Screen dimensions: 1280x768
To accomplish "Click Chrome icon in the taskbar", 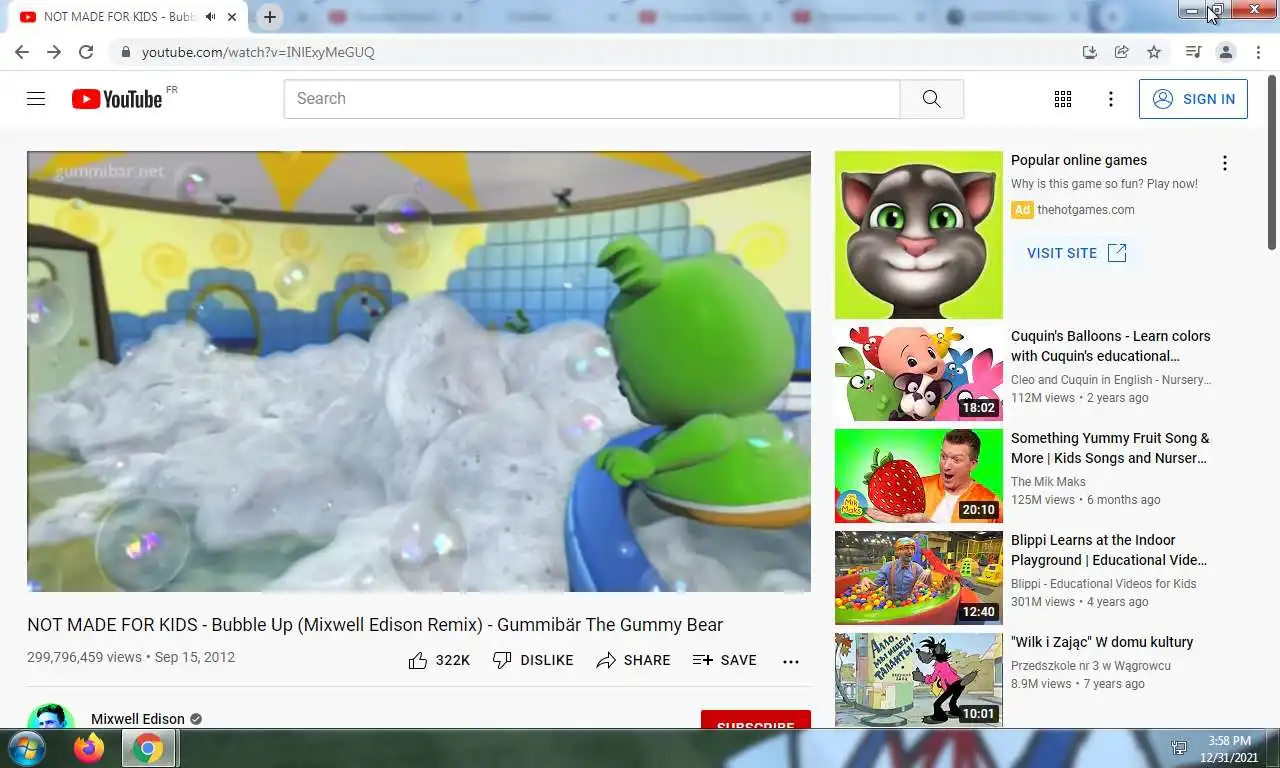I will click(x=148, y=748).
